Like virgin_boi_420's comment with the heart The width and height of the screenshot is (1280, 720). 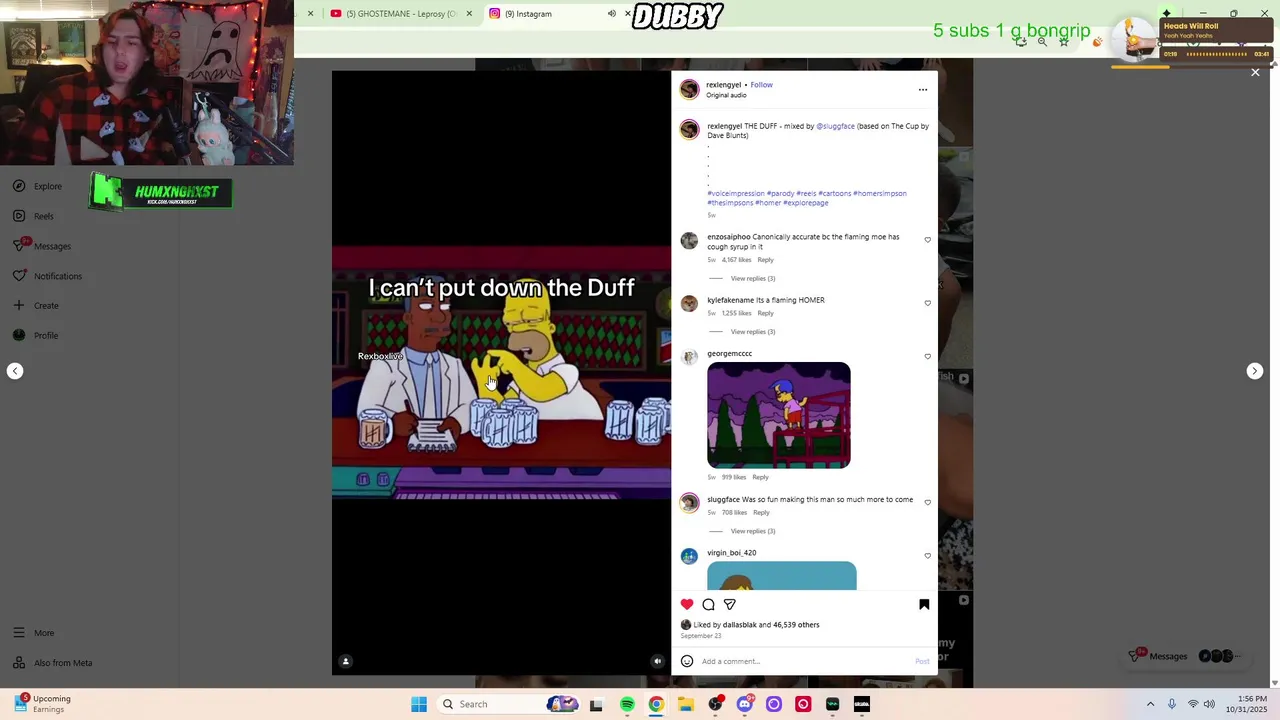click(927, 555)
